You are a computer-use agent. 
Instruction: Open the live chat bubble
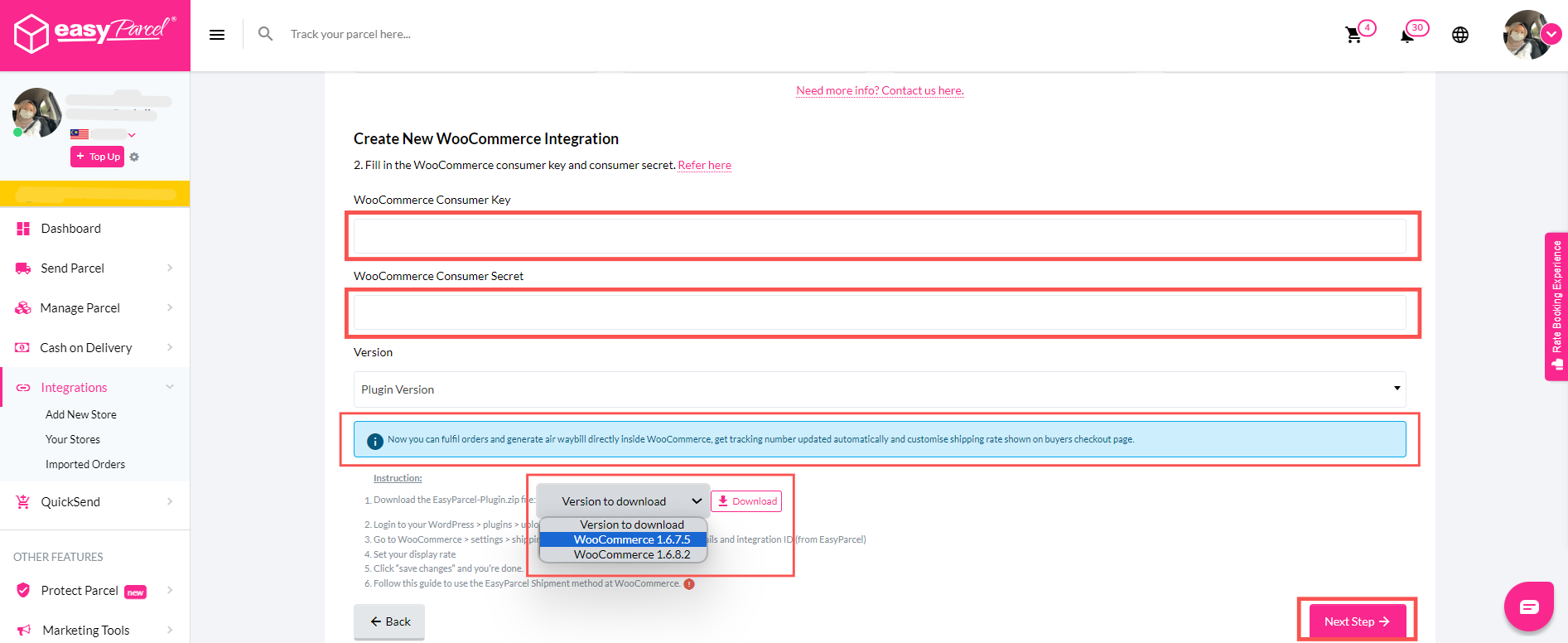(x=1529, y=607)
